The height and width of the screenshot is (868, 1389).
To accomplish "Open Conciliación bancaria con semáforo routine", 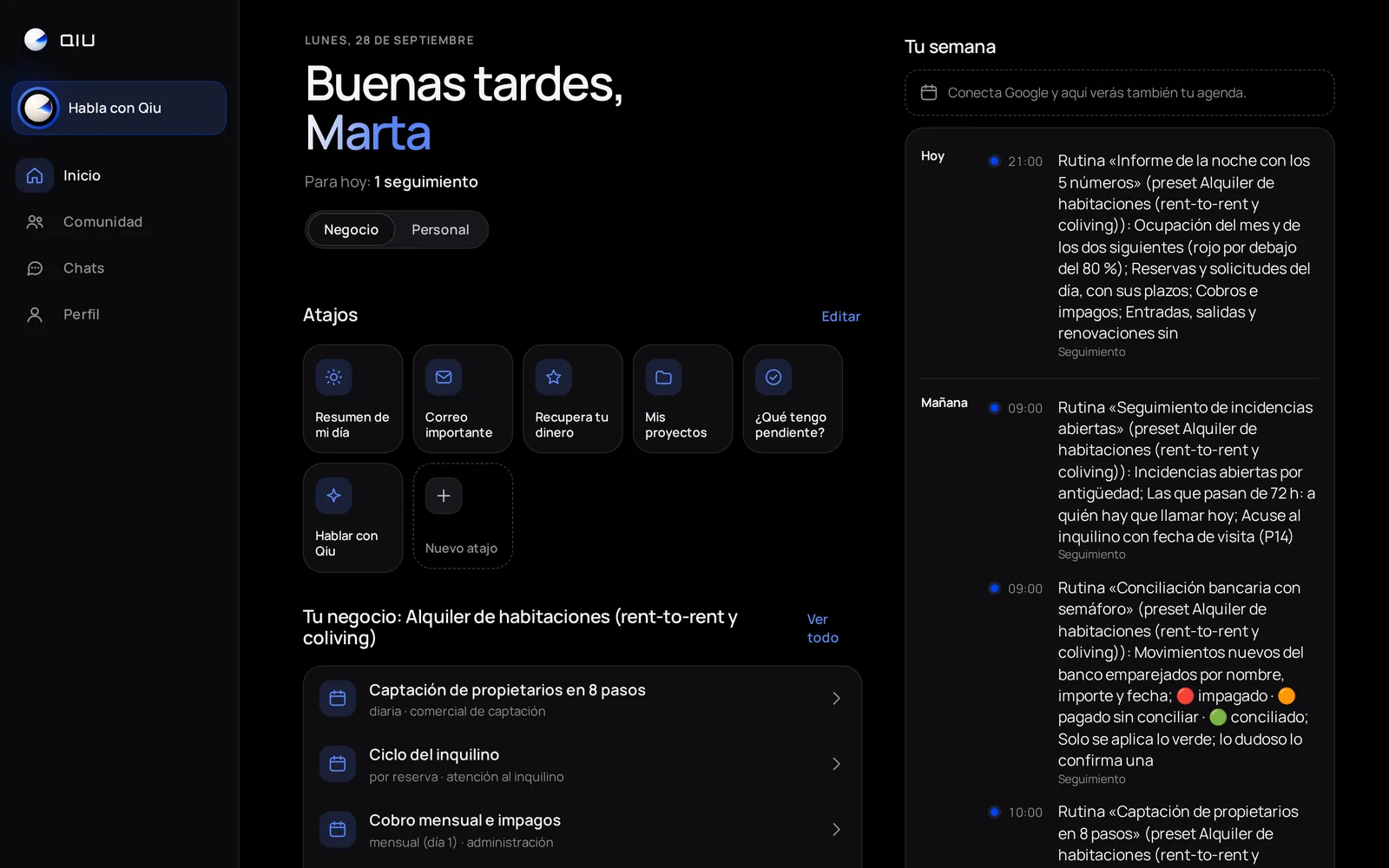I will [x=1153, y=682].
